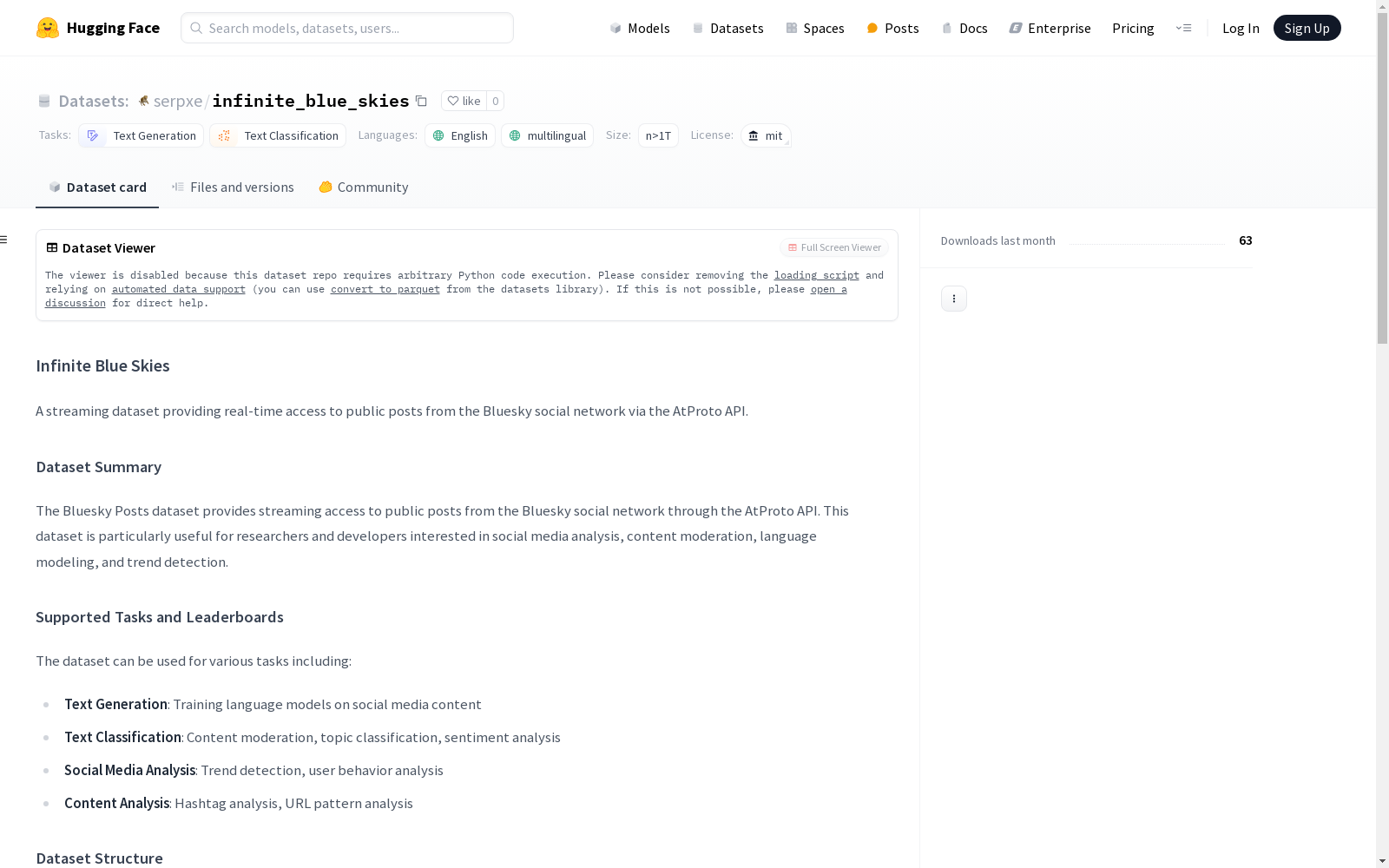1389x868 pixels.
Task: Go to Posts in the top navigation
Action: (893, 28)
